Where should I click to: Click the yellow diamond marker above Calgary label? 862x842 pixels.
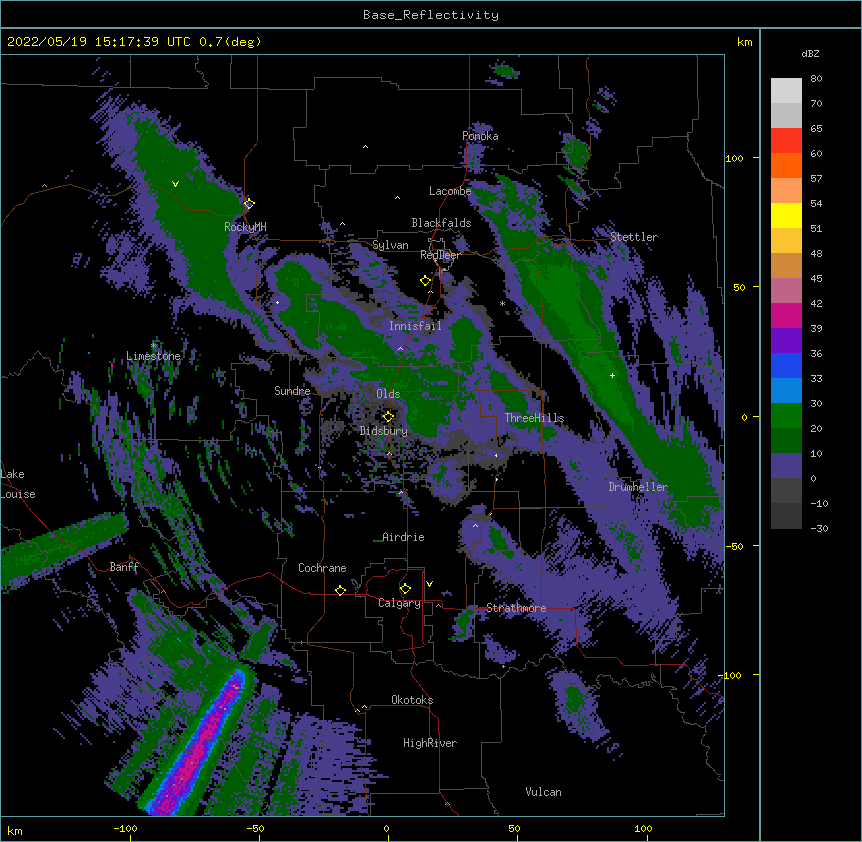coord(405,589)
